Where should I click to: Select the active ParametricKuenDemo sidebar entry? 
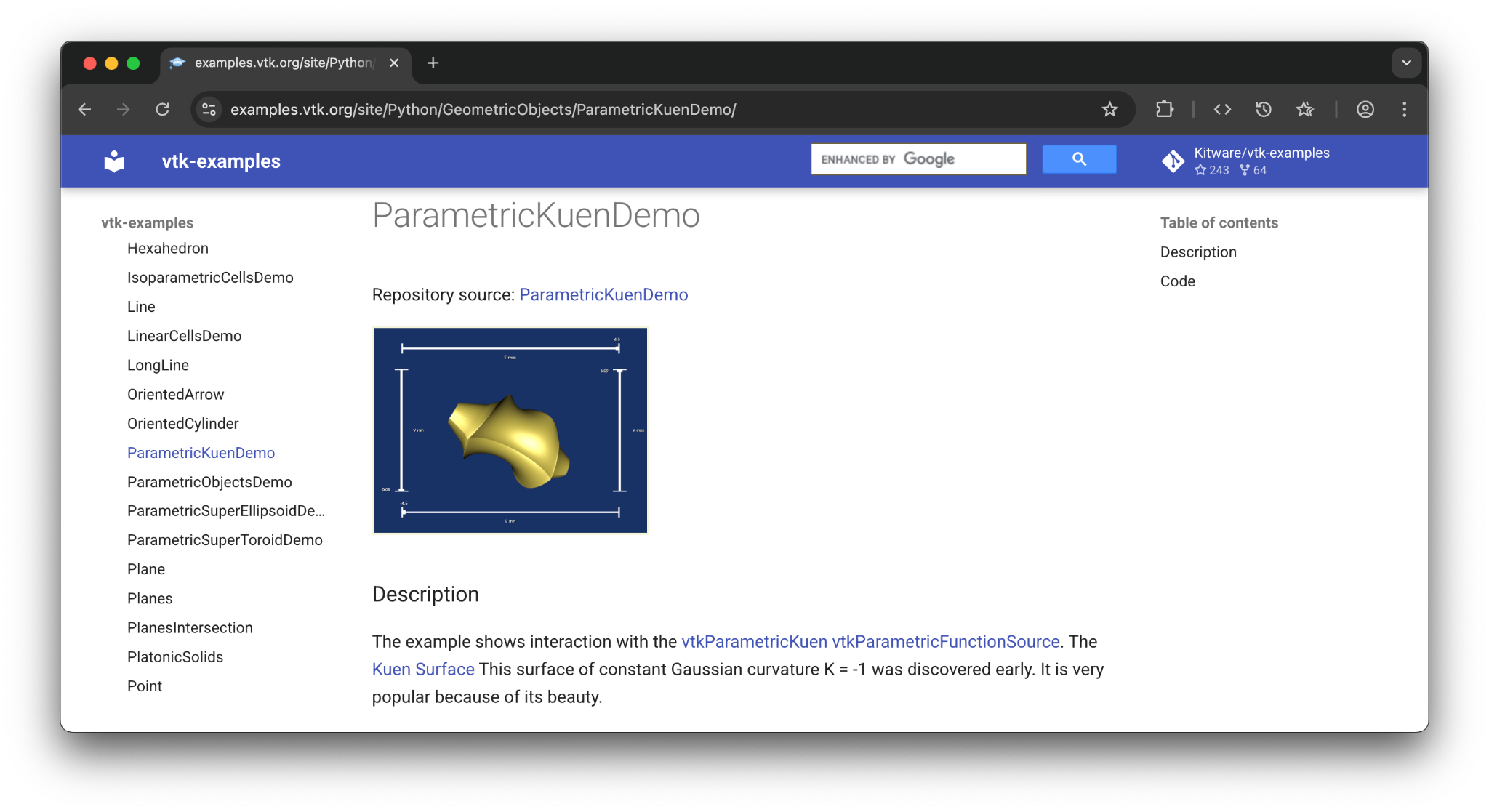[x=201, y=452]
